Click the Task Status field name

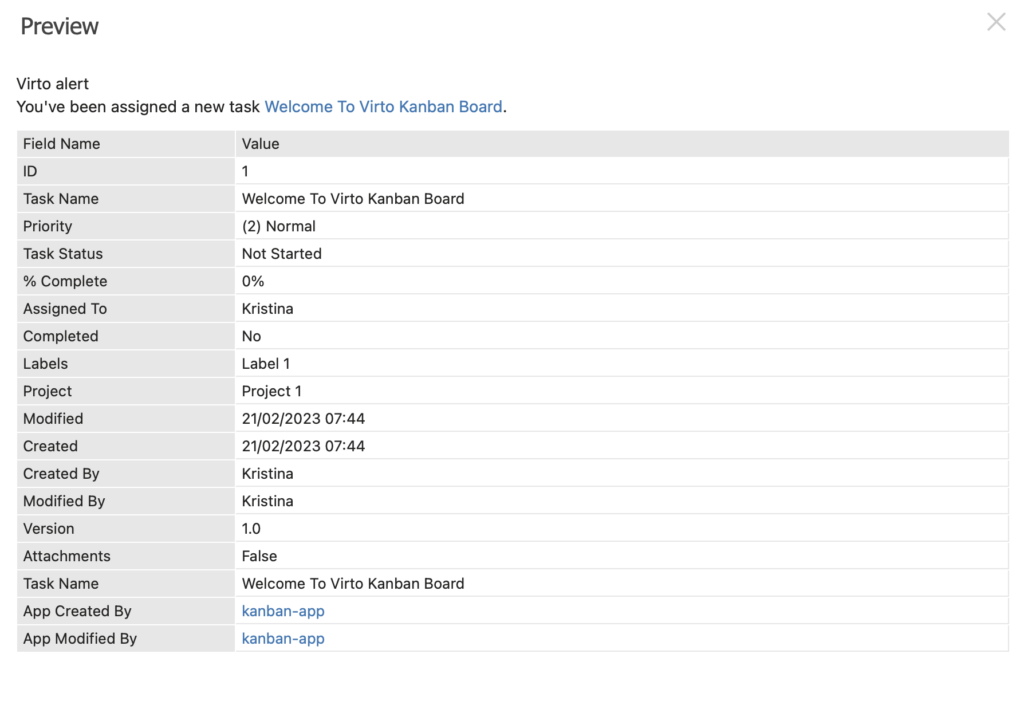[x=63, y=253]
